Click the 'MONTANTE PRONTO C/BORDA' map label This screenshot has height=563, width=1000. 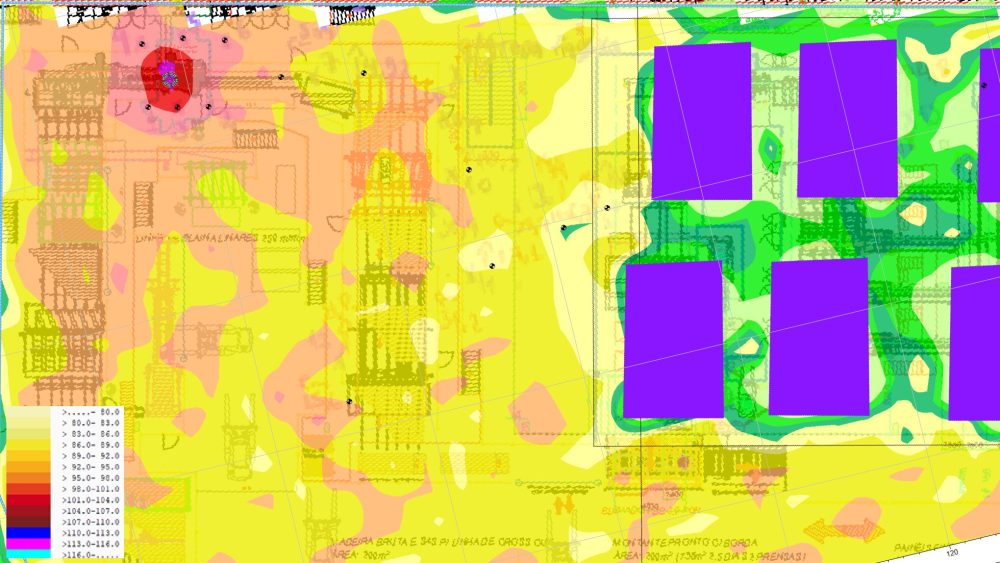coord(686,543)
